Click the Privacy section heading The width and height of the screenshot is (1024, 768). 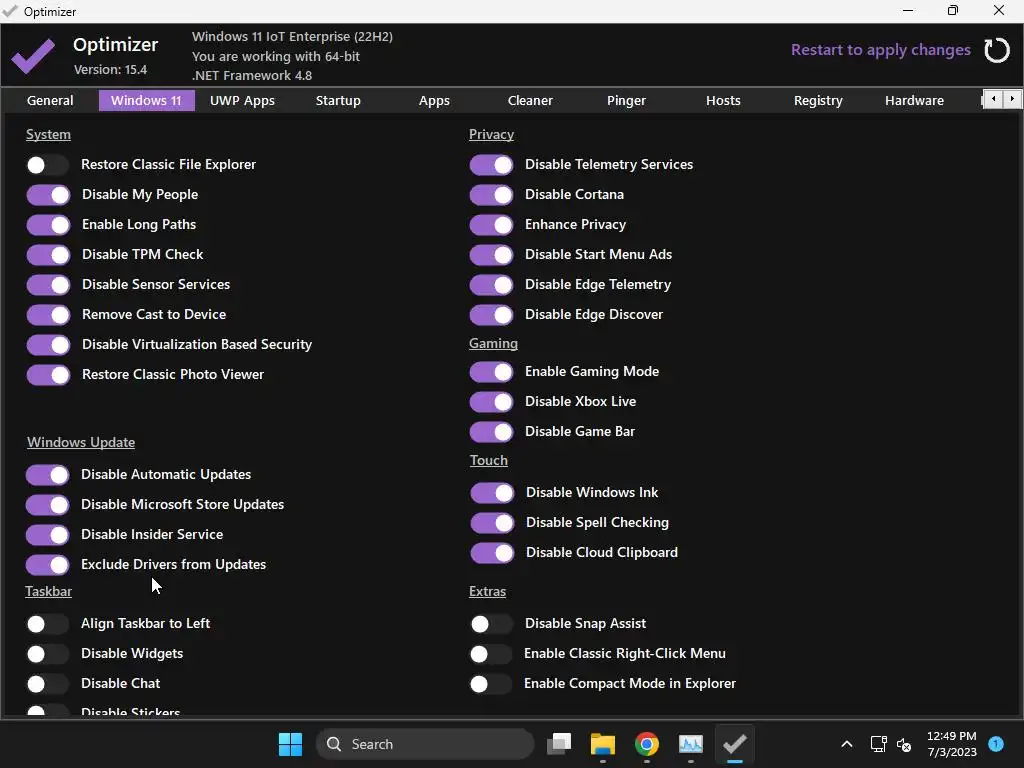pyautogui.click(x=491, y=135)
